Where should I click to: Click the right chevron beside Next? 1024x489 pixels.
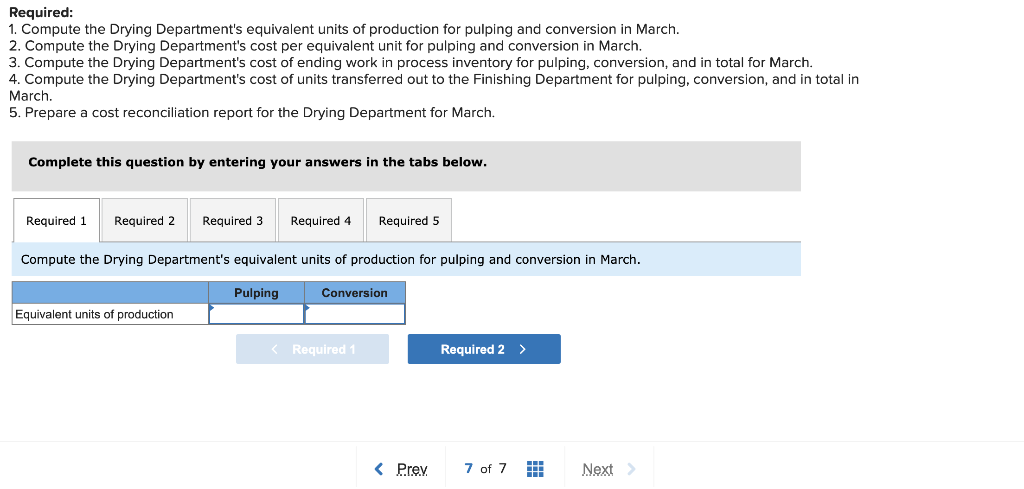[631, 469]
